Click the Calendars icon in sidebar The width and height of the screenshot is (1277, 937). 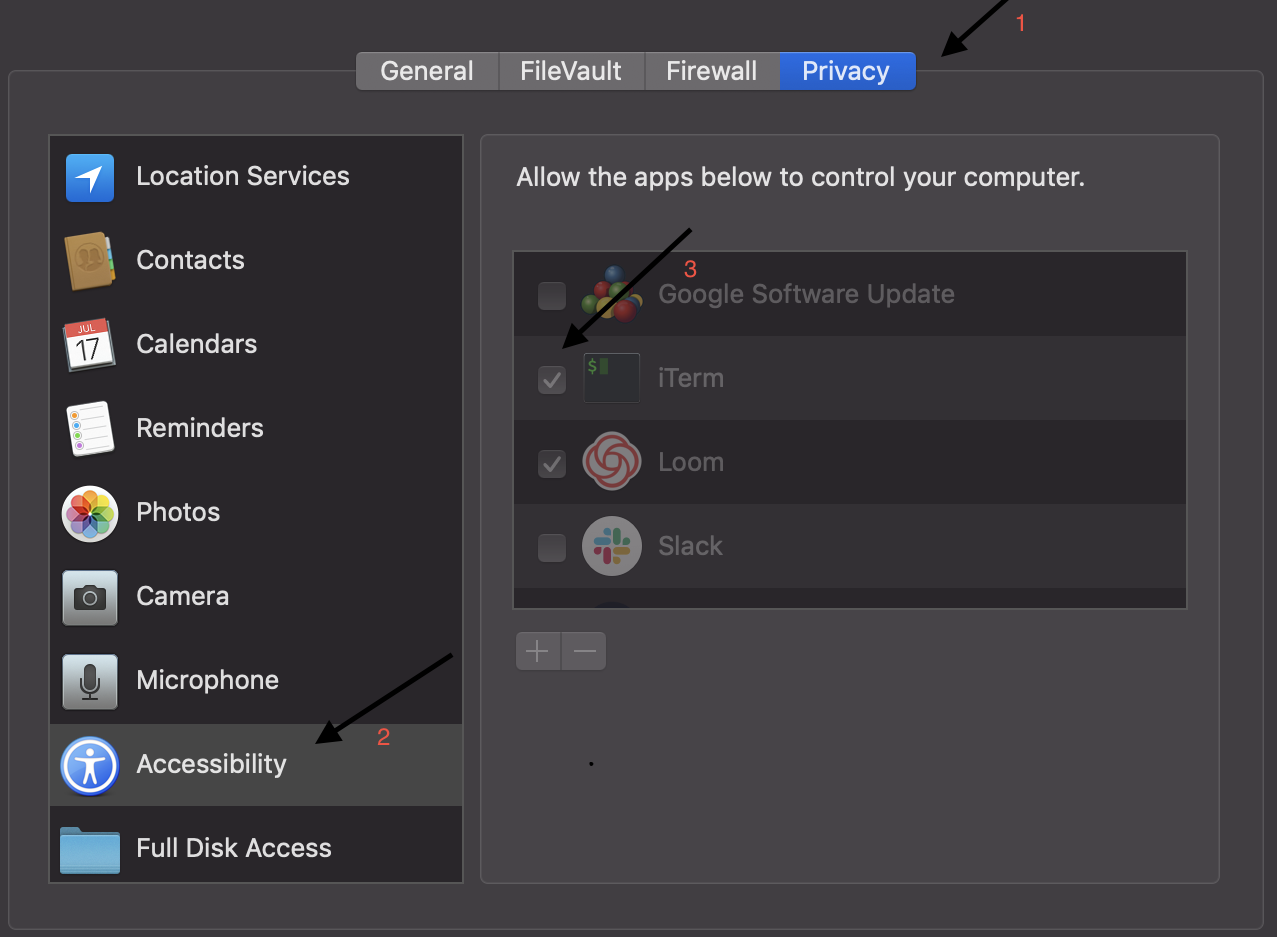pos(90,345)
